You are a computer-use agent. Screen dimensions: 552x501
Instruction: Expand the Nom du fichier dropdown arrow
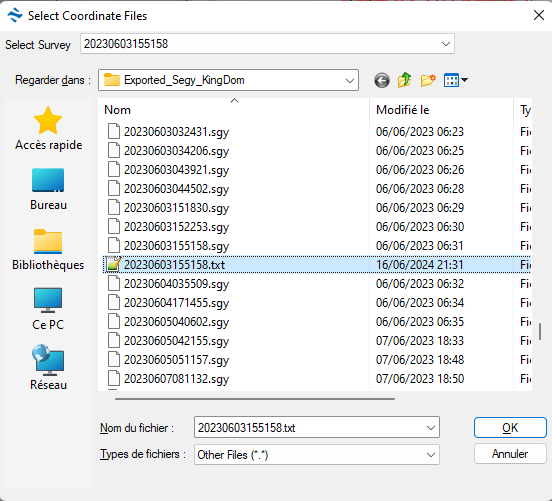point(431,428)
